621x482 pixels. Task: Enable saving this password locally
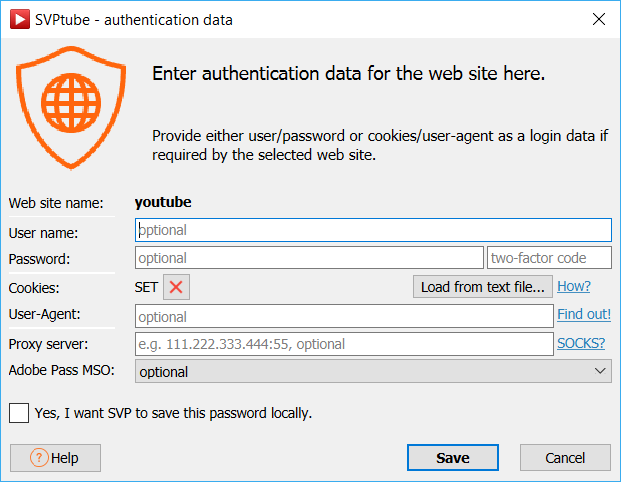[19, 412]
